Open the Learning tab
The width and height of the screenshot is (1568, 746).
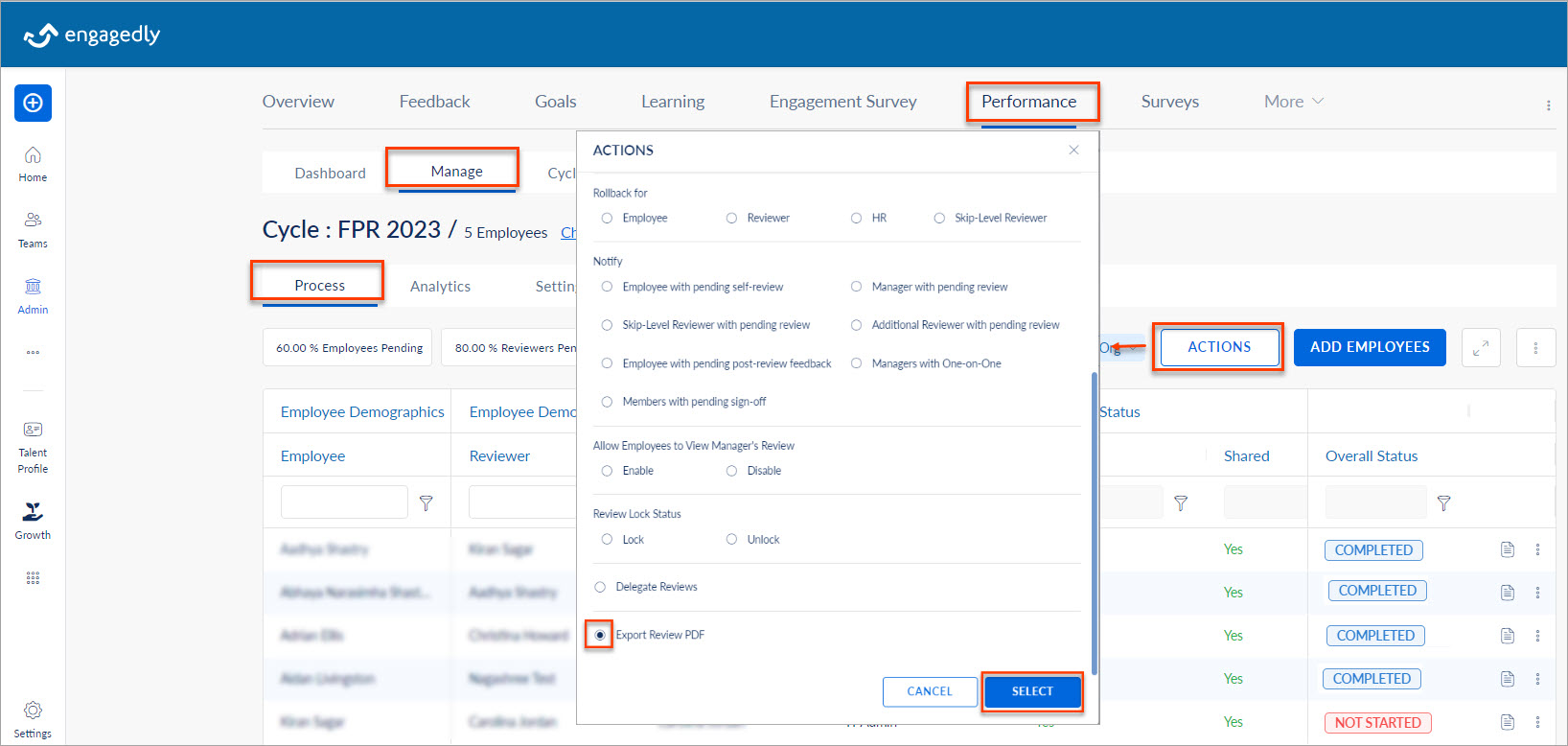[x=673, y=102]
